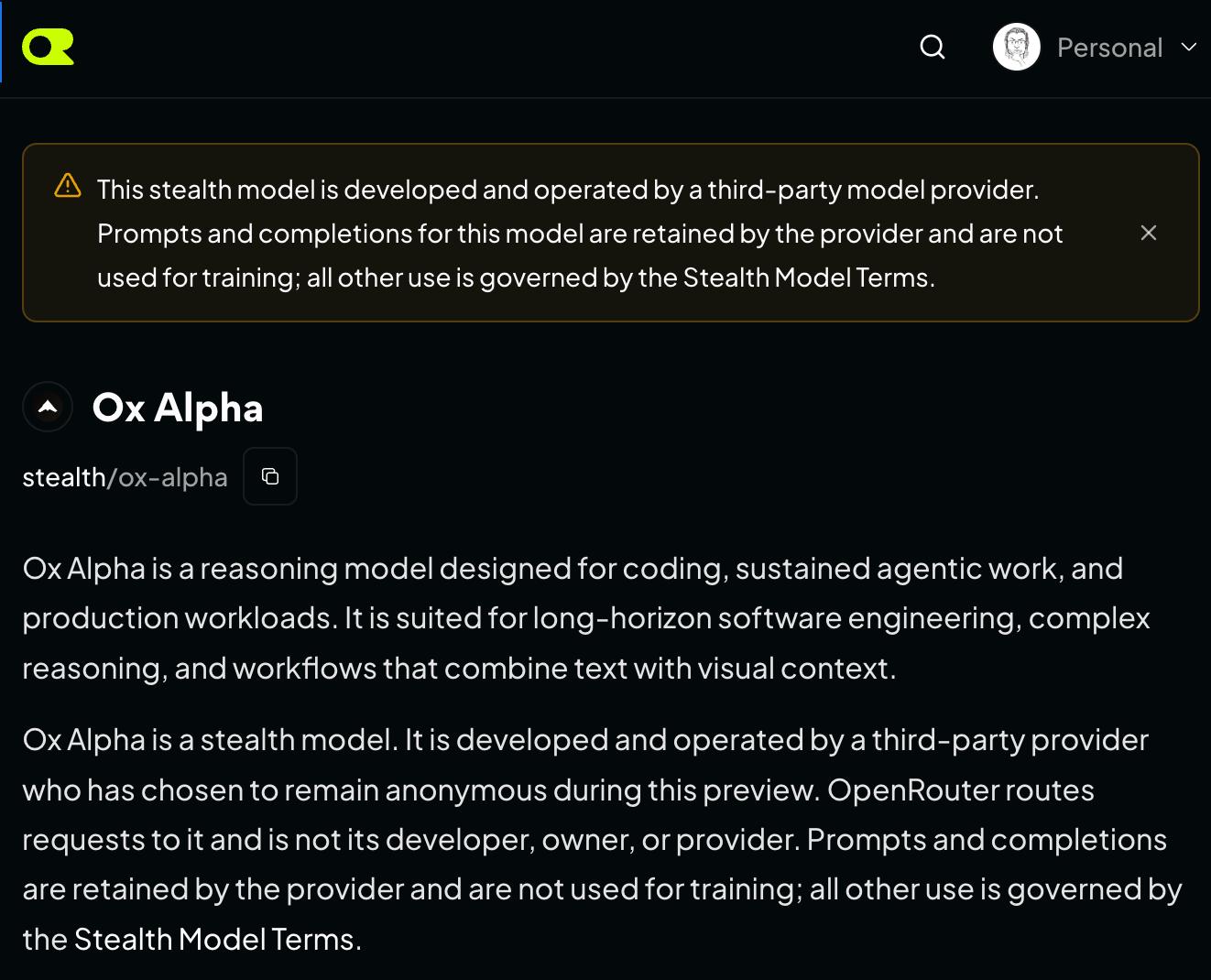The image size is (1211, 980).
Task: Expand the account chevron beside Personal
Action: click(x=1189, y=47)
